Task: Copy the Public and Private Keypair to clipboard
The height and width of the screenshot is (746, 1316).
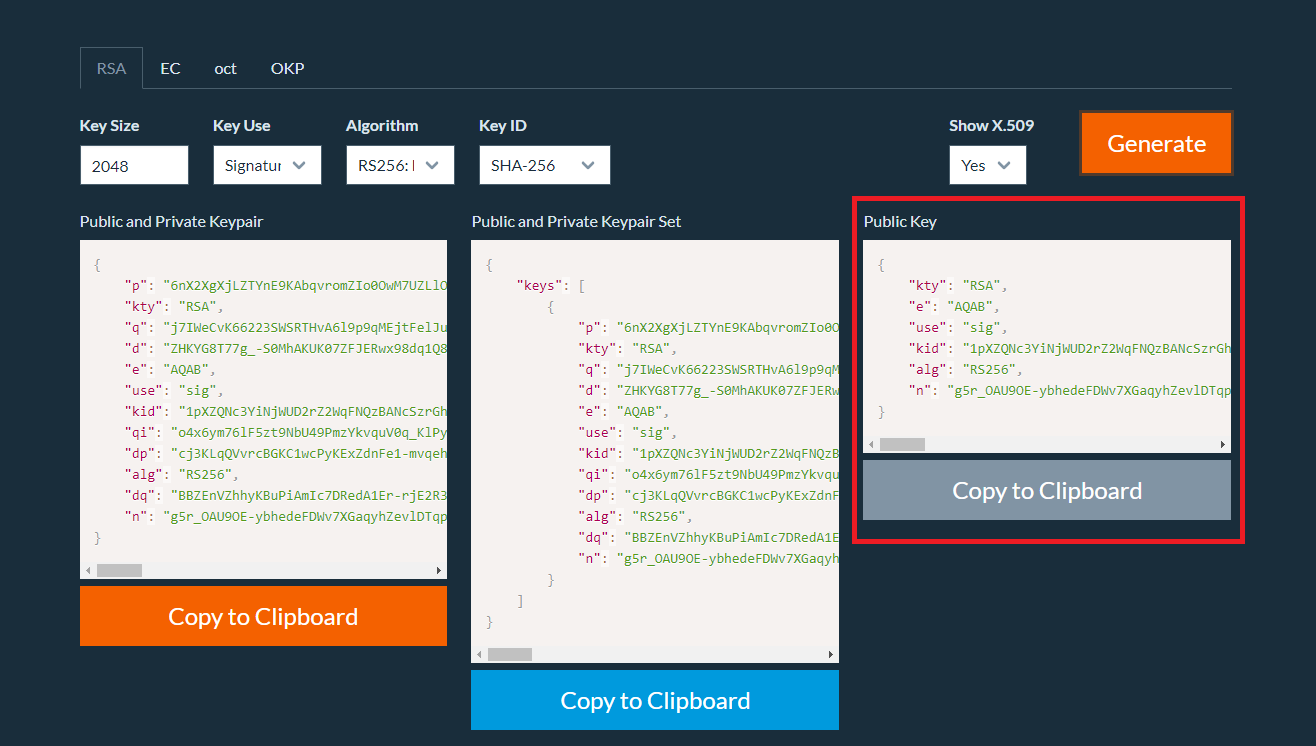Action: tap(263, 616)
